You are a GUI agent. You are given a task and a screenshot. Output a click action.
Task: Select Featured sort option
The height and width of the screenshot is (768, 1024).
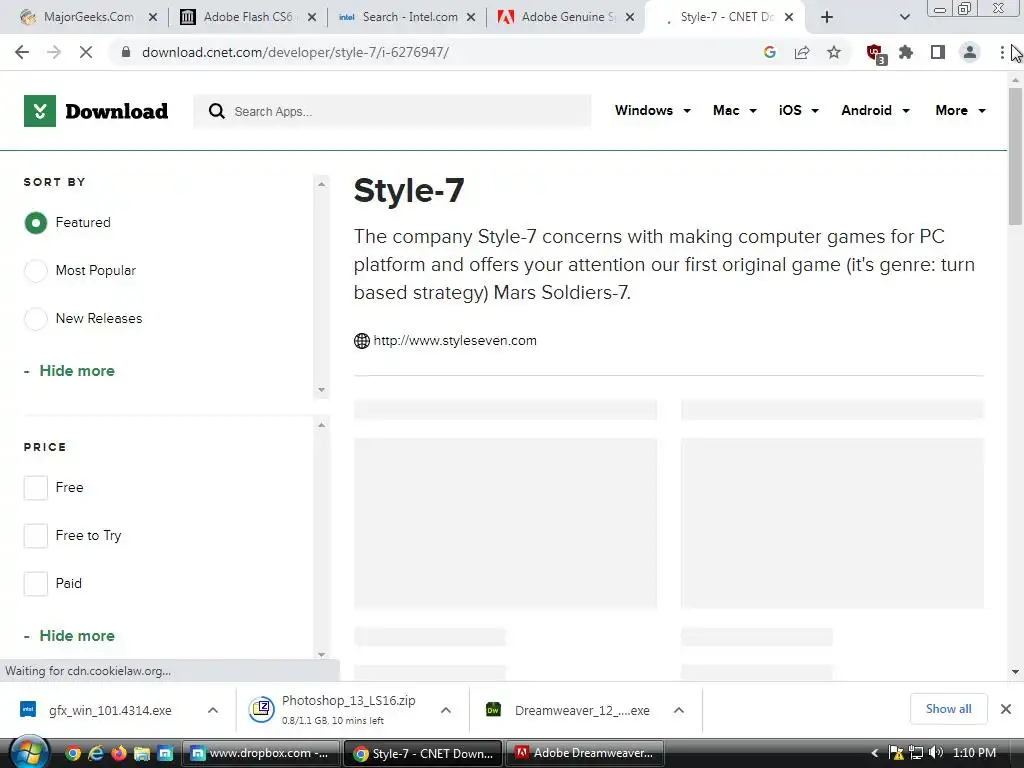pyautogui.click(x=36, y=223)
